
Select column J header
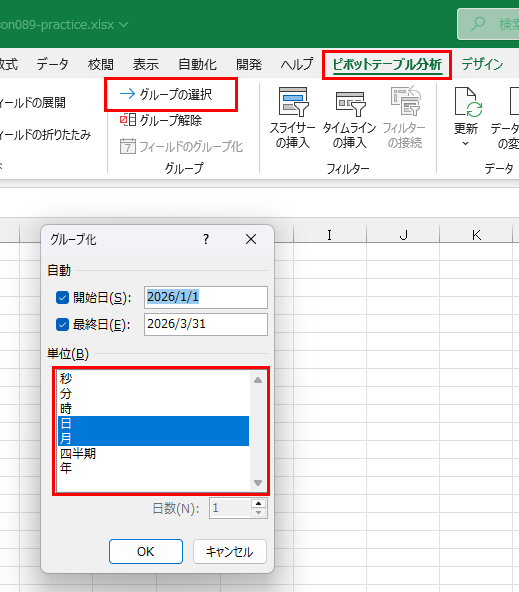click(403, 235)
